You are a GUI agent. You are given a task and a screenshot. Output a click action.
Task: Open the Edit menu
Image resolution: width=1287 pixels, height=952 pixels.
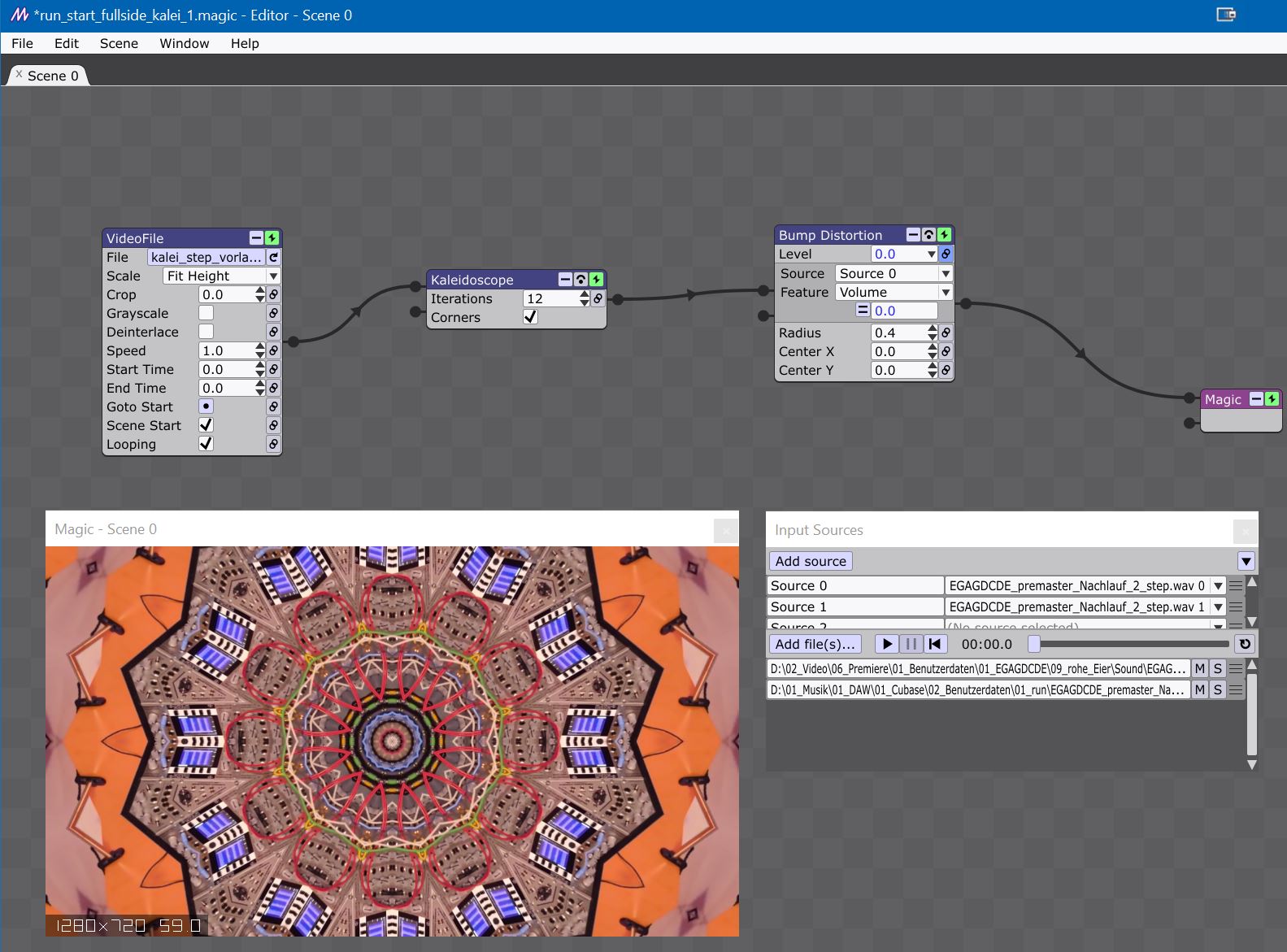[67, 43]
